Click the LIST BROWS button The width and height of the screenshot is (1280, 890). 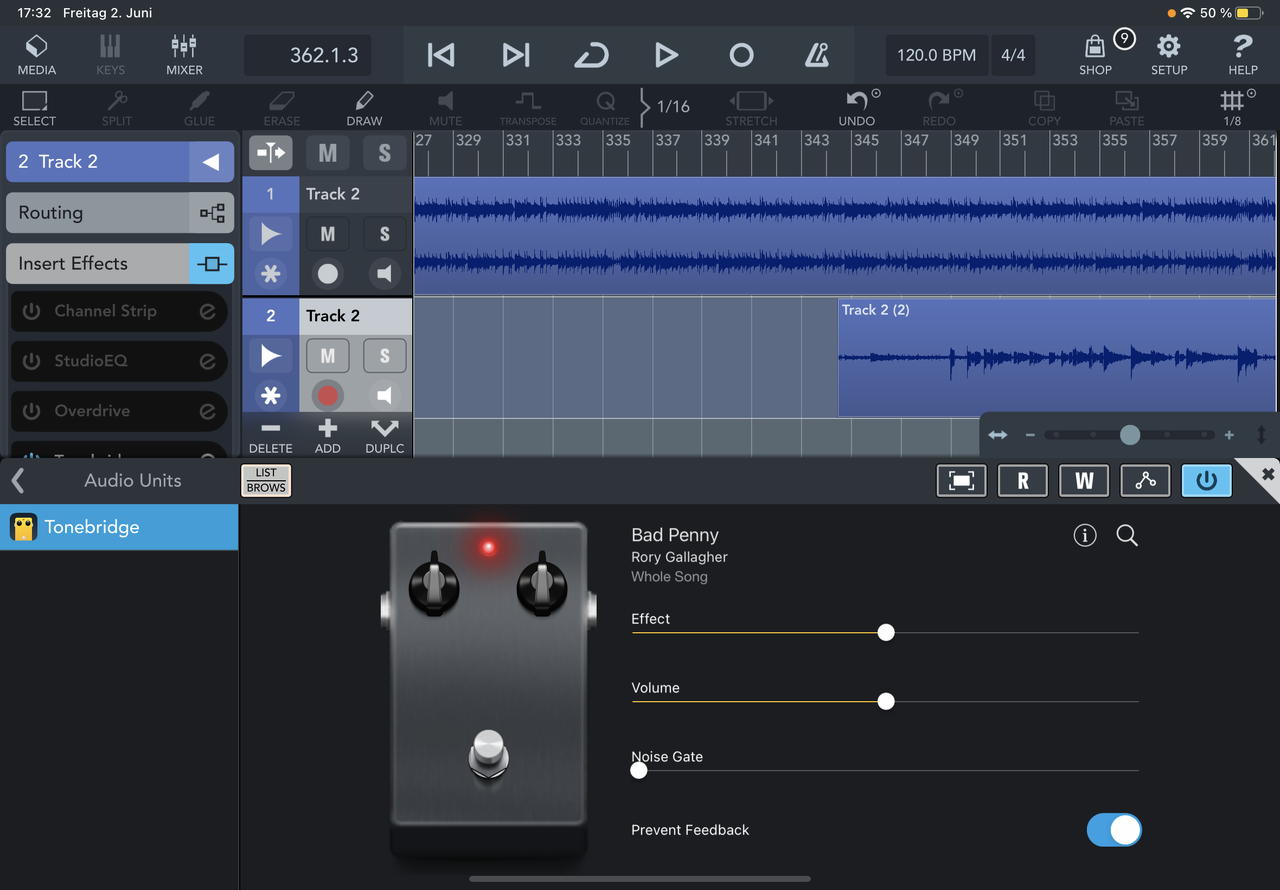266,481
